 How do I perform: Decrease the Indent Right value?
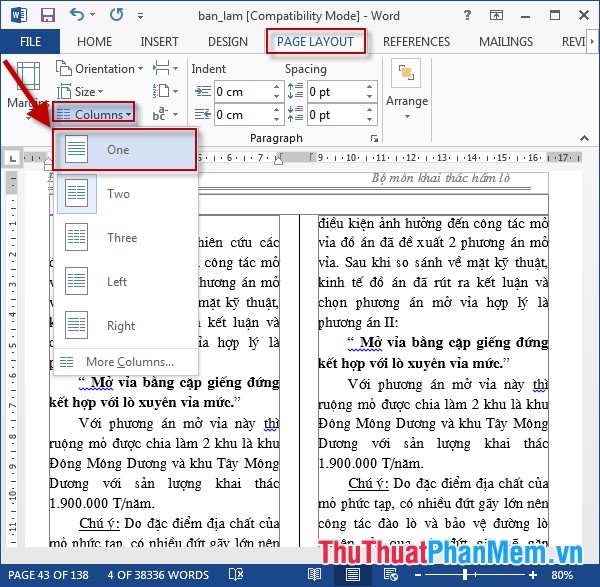277,119
